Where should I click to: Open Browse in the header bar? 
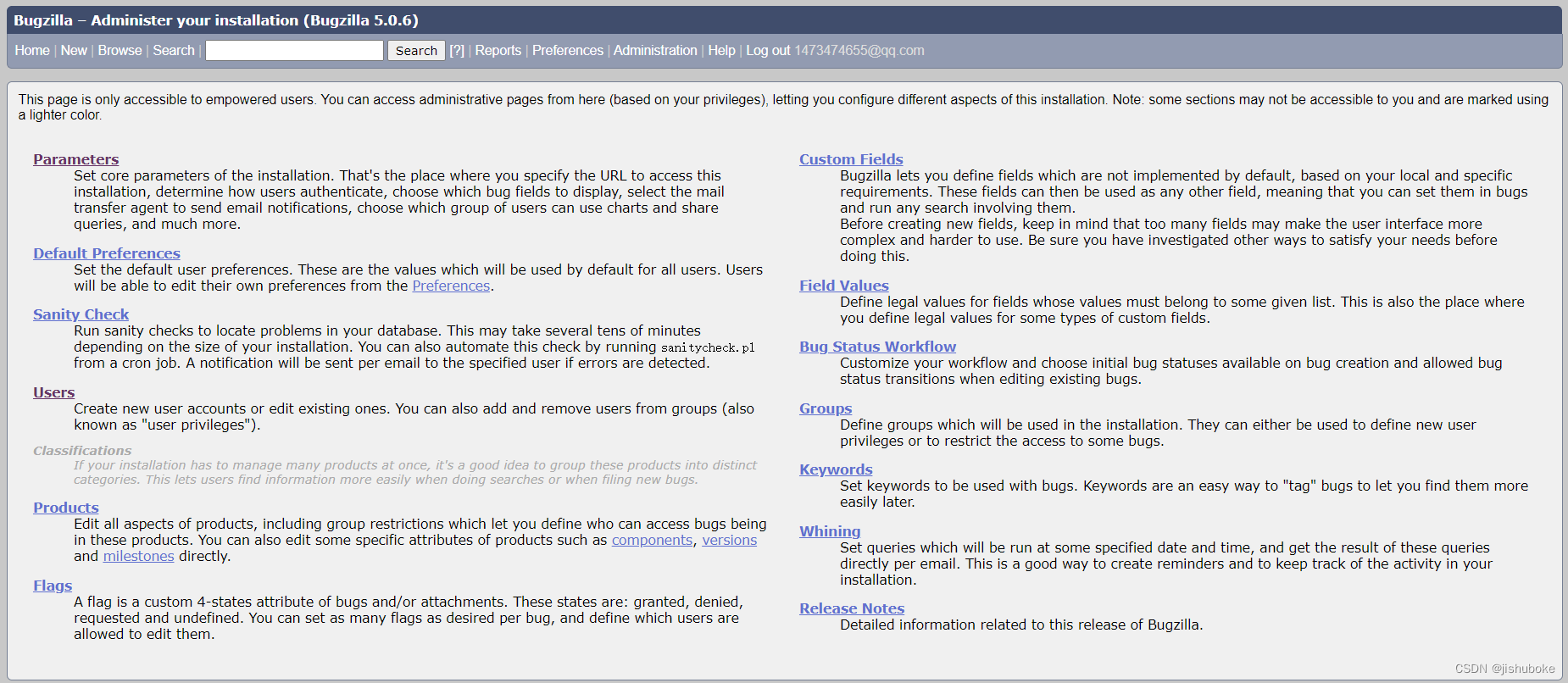point(120,51)
